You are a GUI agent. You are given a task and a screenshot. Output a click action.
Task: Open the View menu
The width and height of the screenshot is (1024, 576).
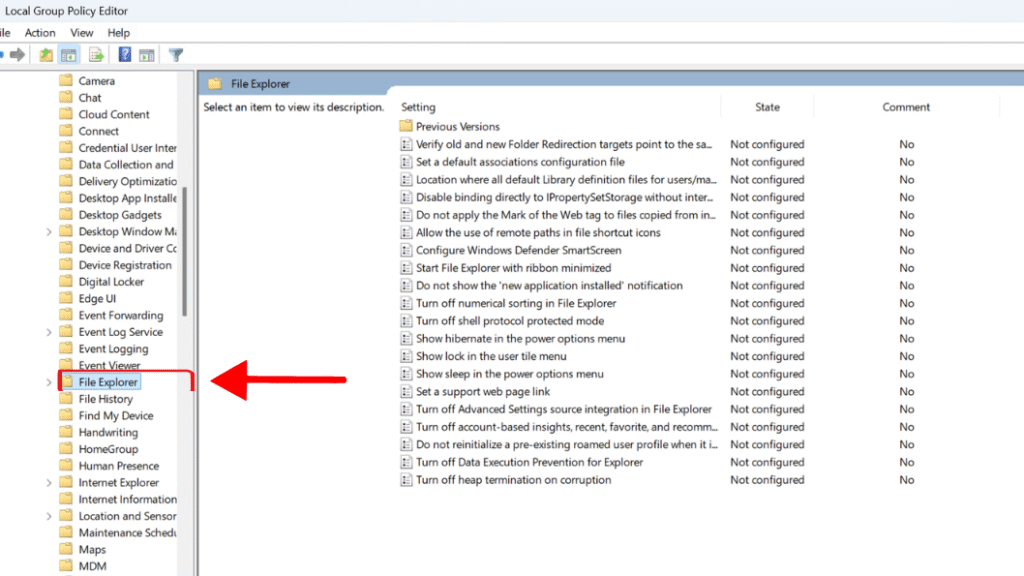[x=82, y=33]
